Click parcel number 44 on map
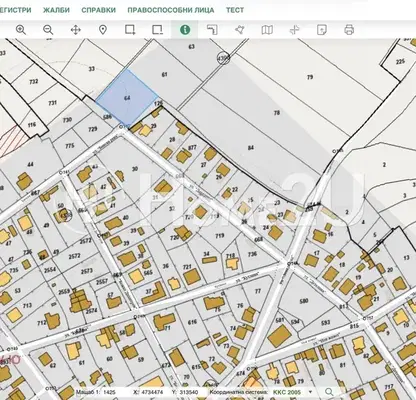The height and width of the screenshot is (400, 416). 30,164
